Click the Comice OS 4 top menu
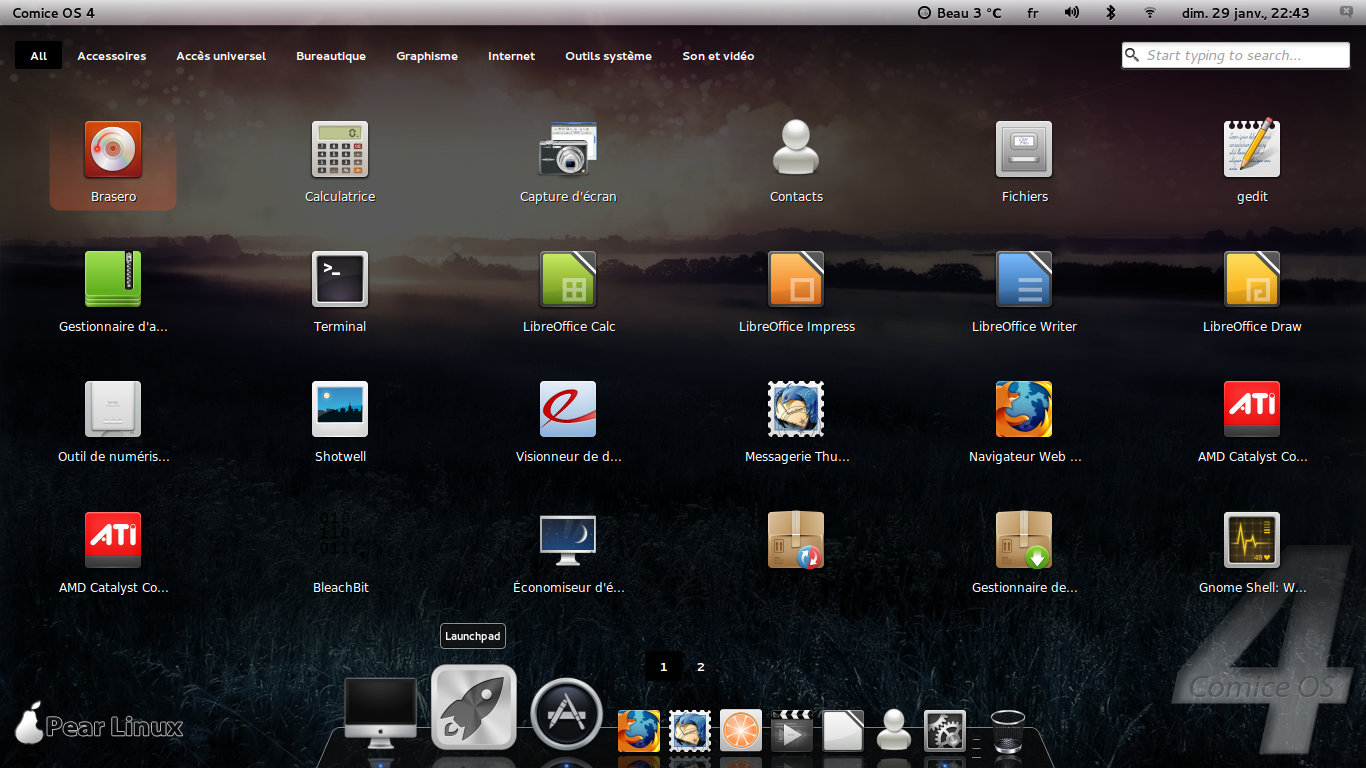Screen dimensions: 1366x768 pos(54,13)
